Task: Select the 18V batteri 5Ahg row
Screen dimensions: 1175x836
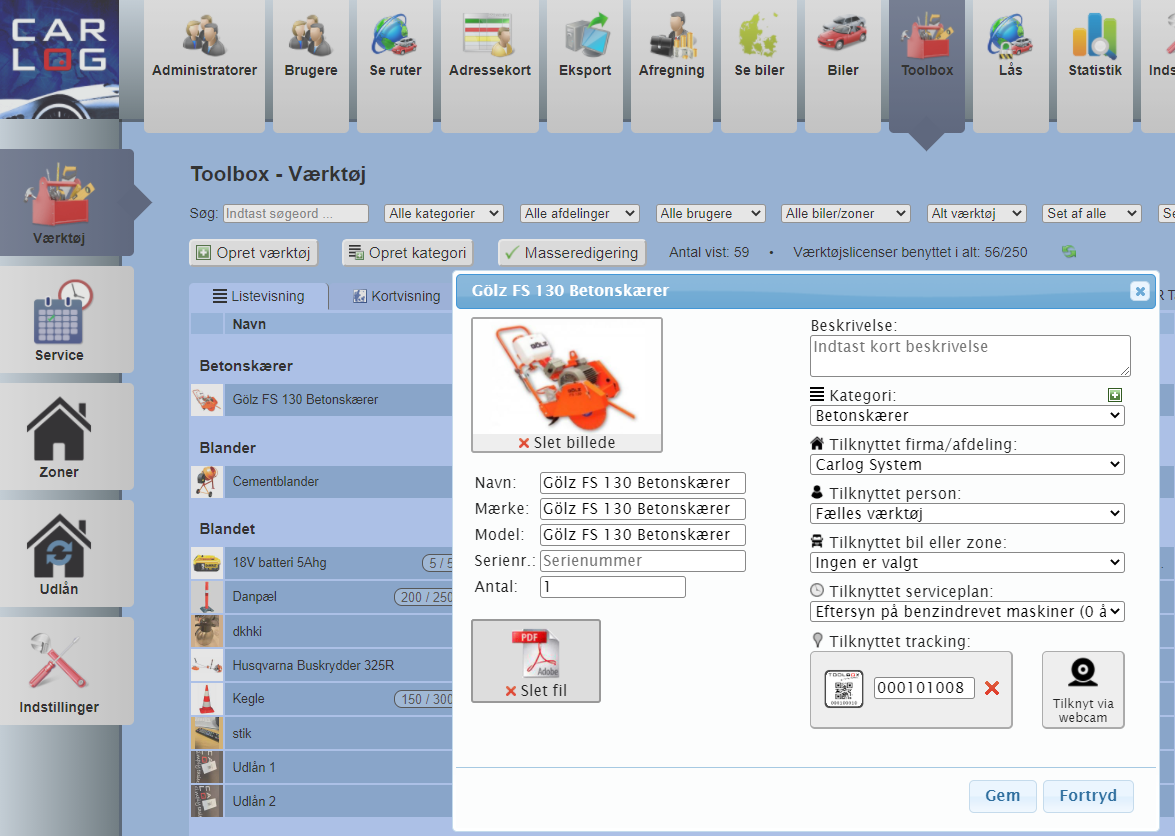Action: [322, 563]
